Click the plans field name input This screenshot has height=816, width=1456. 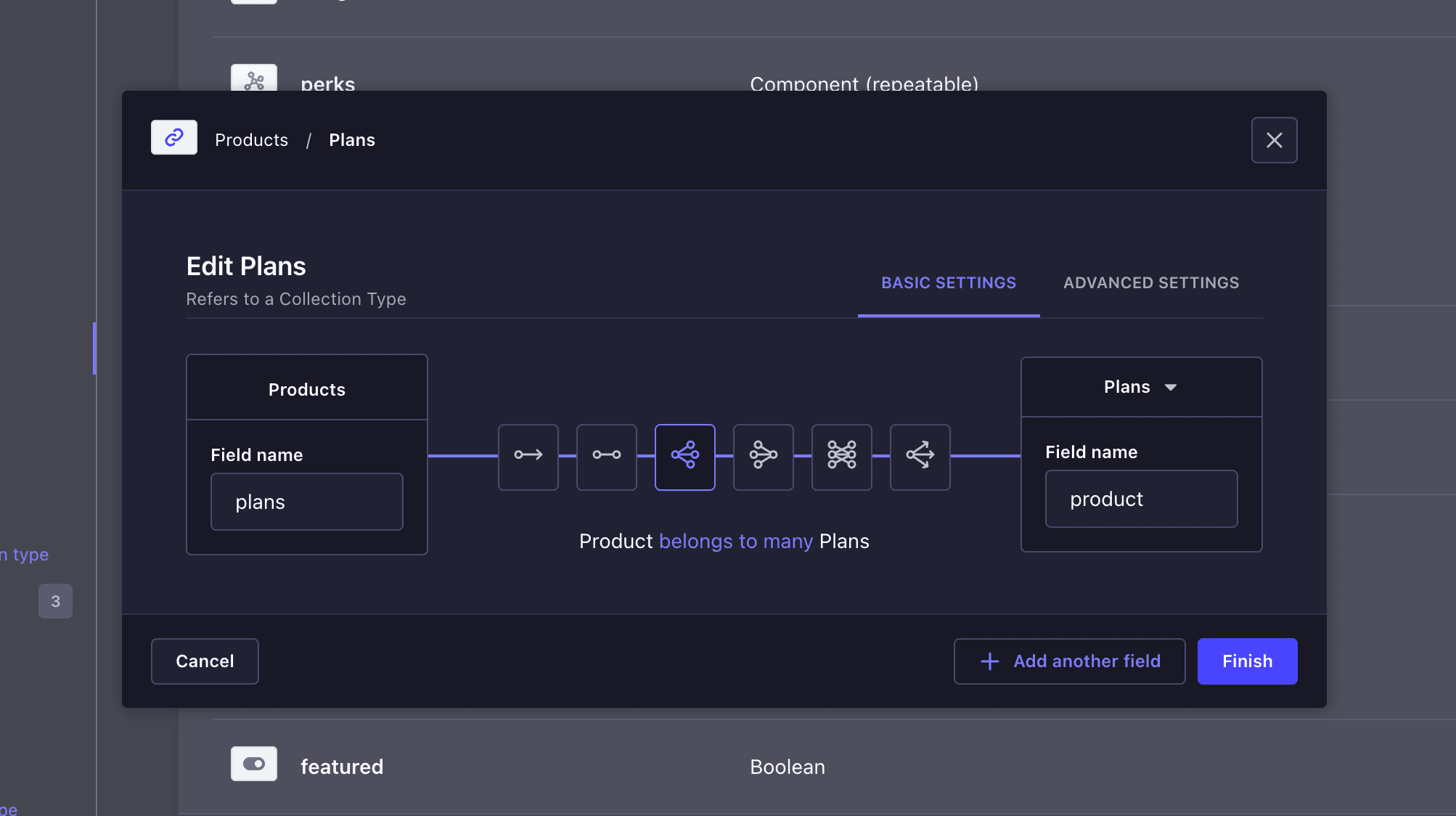(x=307, y=502)
